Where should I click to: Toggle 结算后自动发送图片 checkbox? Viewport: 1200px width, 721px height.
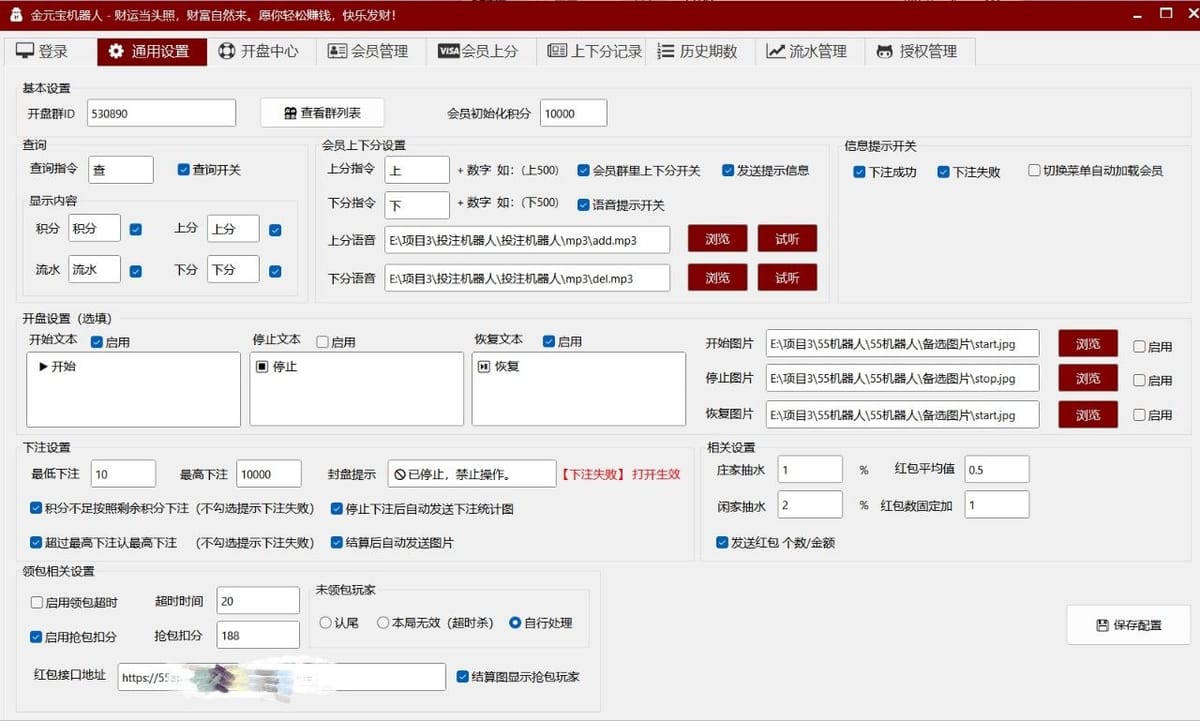tap(337, 543)
